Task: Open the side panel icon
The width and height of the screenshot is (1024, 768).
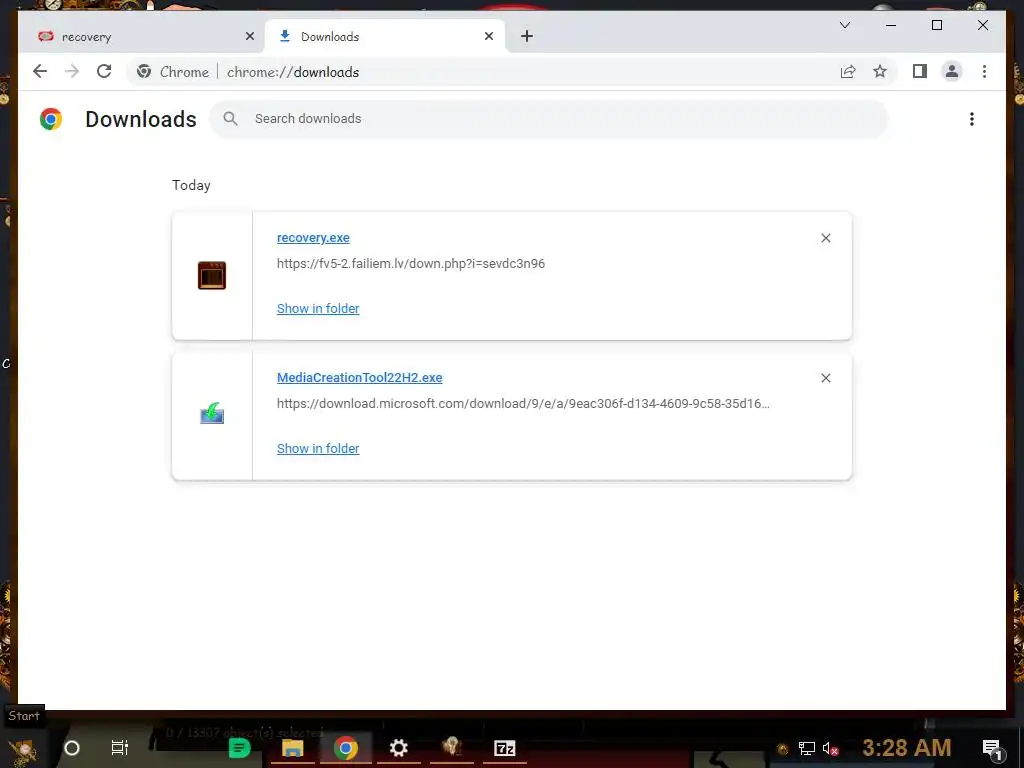Action: pos(920,71)
